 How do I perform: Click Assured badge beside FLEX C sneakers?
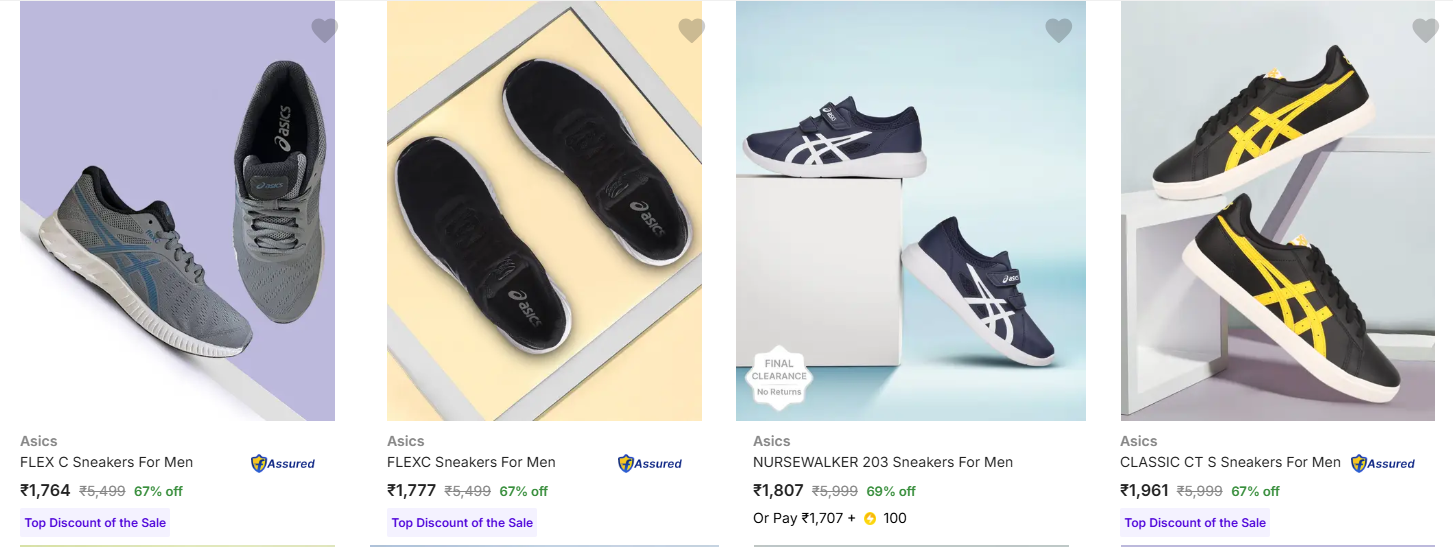click(283, 463)
